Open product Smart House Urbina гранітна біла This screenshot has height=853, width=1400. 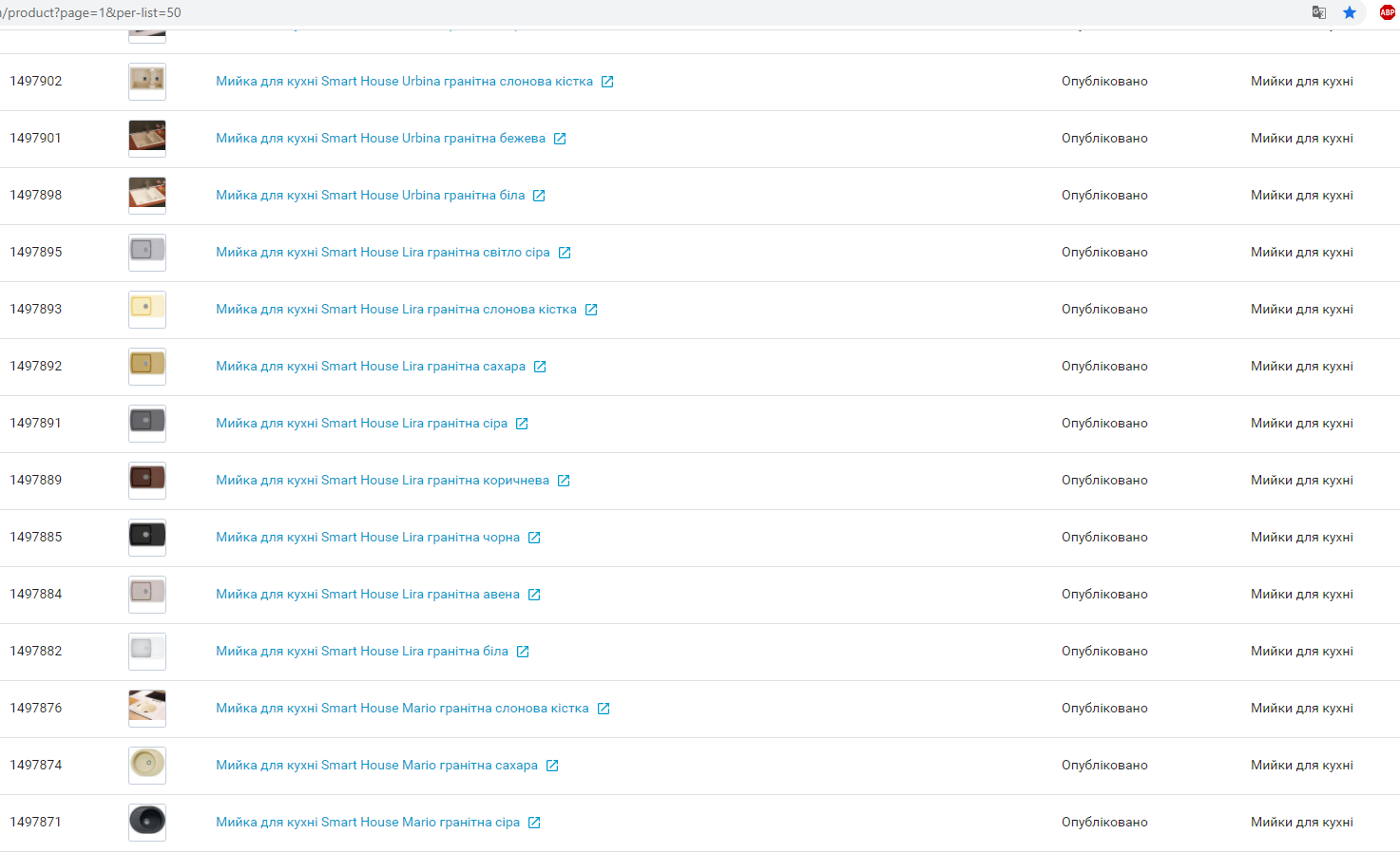370,195
